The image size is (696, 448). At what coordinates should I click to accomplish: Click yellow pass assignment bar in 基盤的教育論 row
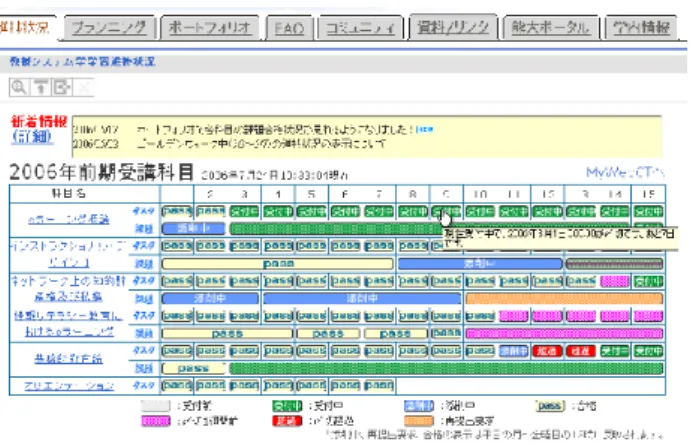[x=194, y=368]
